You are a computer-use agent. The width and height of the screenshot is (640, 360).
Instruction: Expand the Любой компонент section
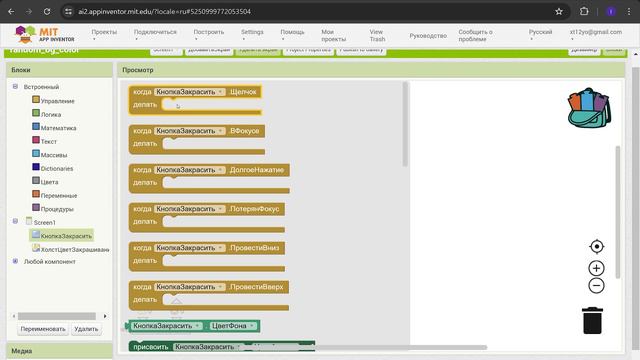[x=15, y=261]
